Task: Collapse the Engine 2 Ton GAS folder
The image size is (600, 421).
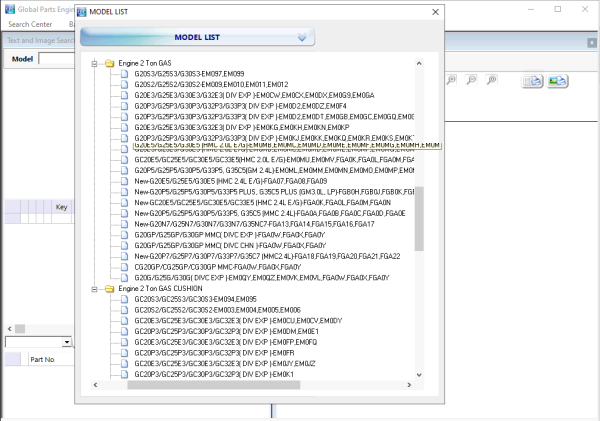Action: click(94, 63)
